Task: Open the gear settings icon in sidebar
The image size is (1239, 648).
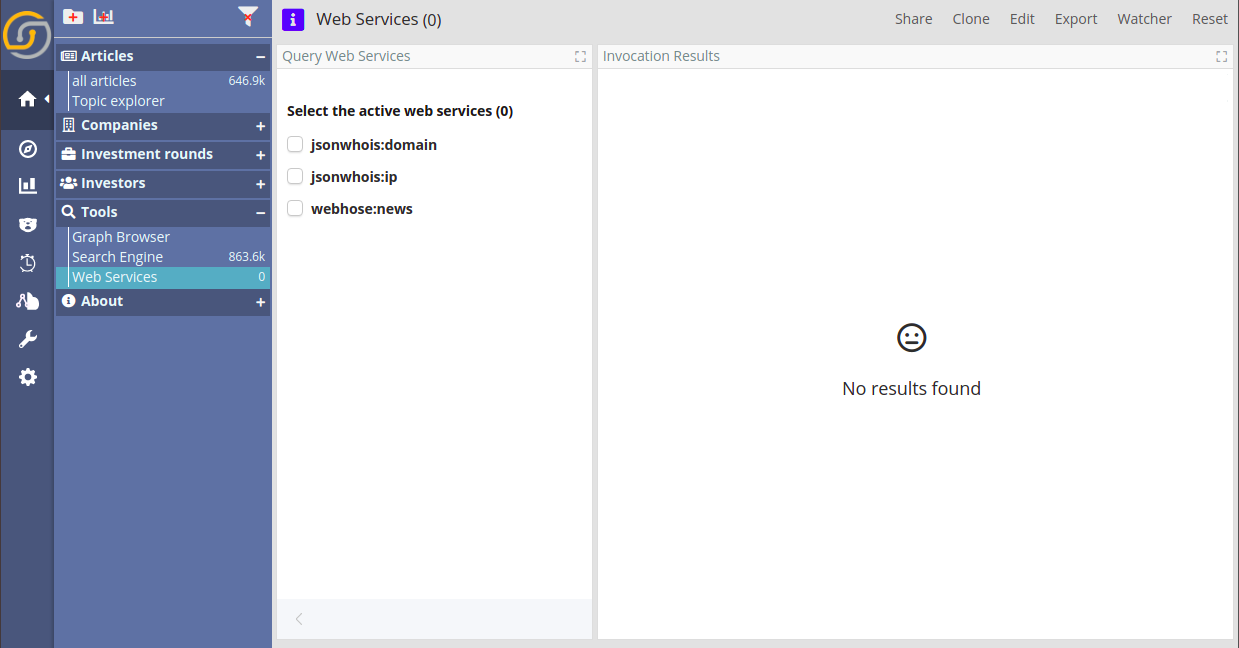Action: click(28, 377)
